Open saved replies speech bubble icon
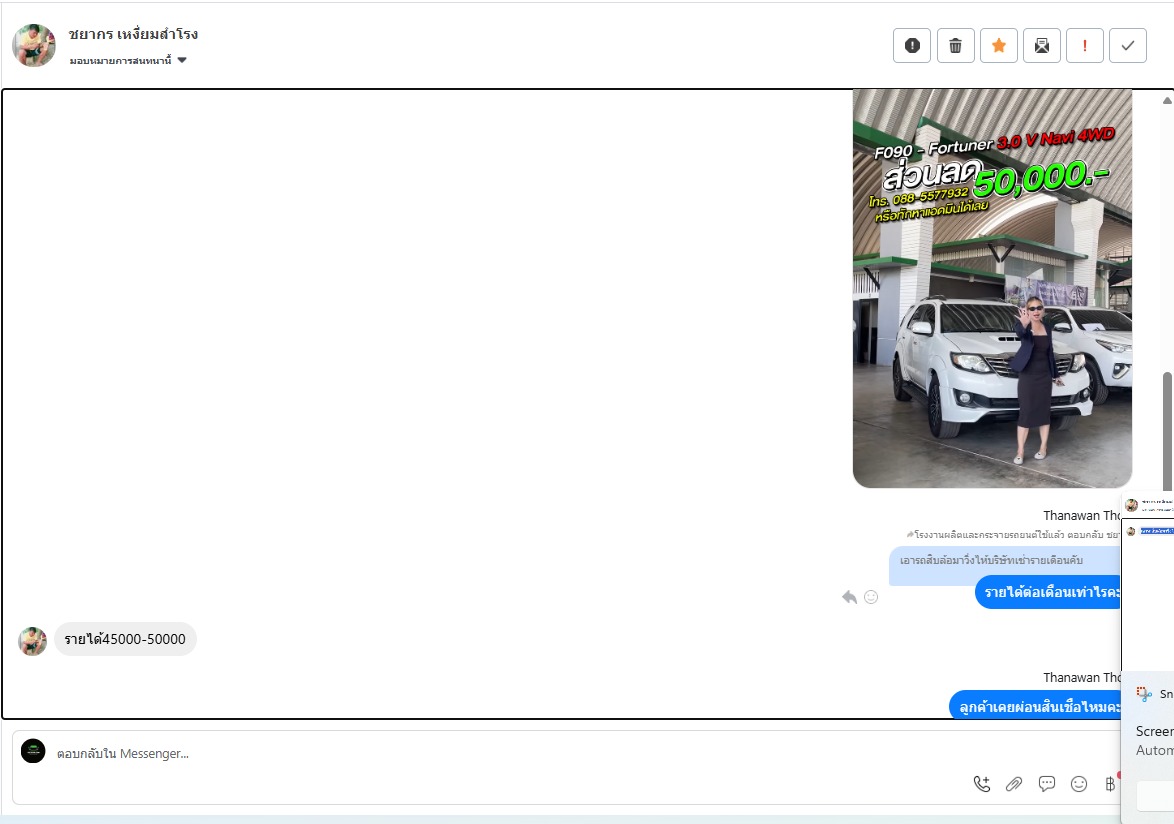This screenshot has height=824, width=1174. (1047, 784)
